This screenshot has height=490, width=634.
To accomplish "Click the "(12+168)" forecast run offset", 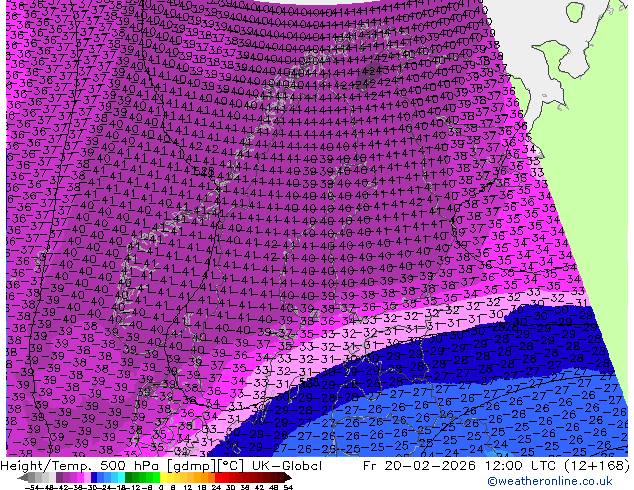I will tap(596, 466).
